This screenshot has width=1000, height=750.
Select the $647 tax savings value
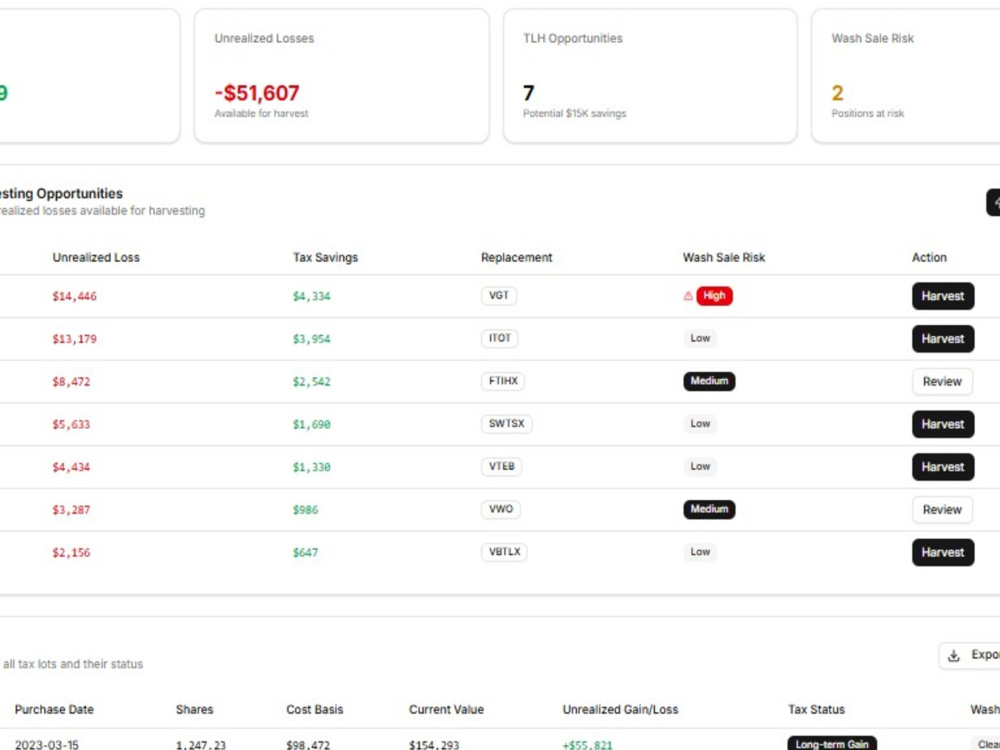coord(305,553)
